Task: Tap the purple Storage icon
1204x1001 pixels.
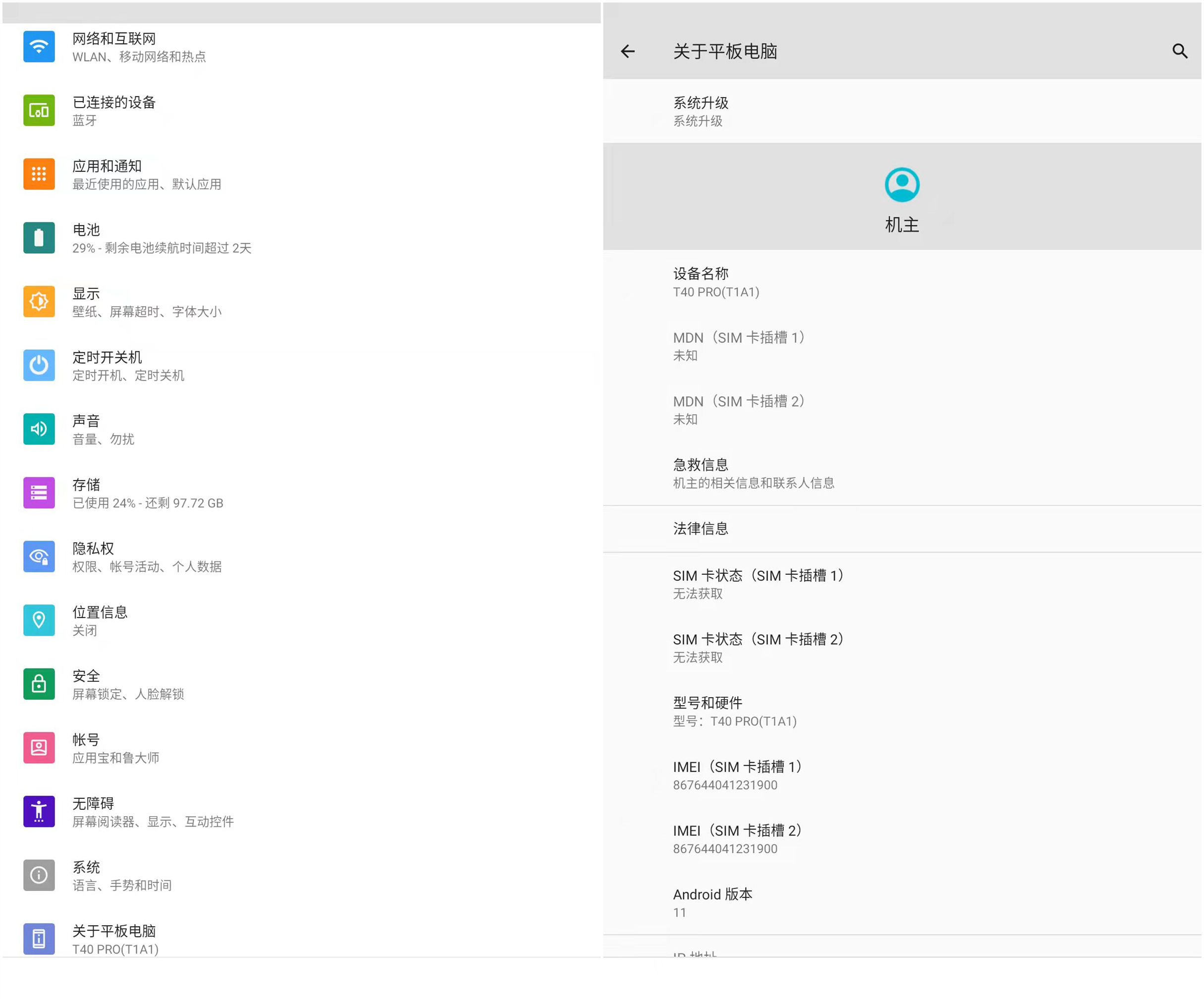Action: pos(39,493)
